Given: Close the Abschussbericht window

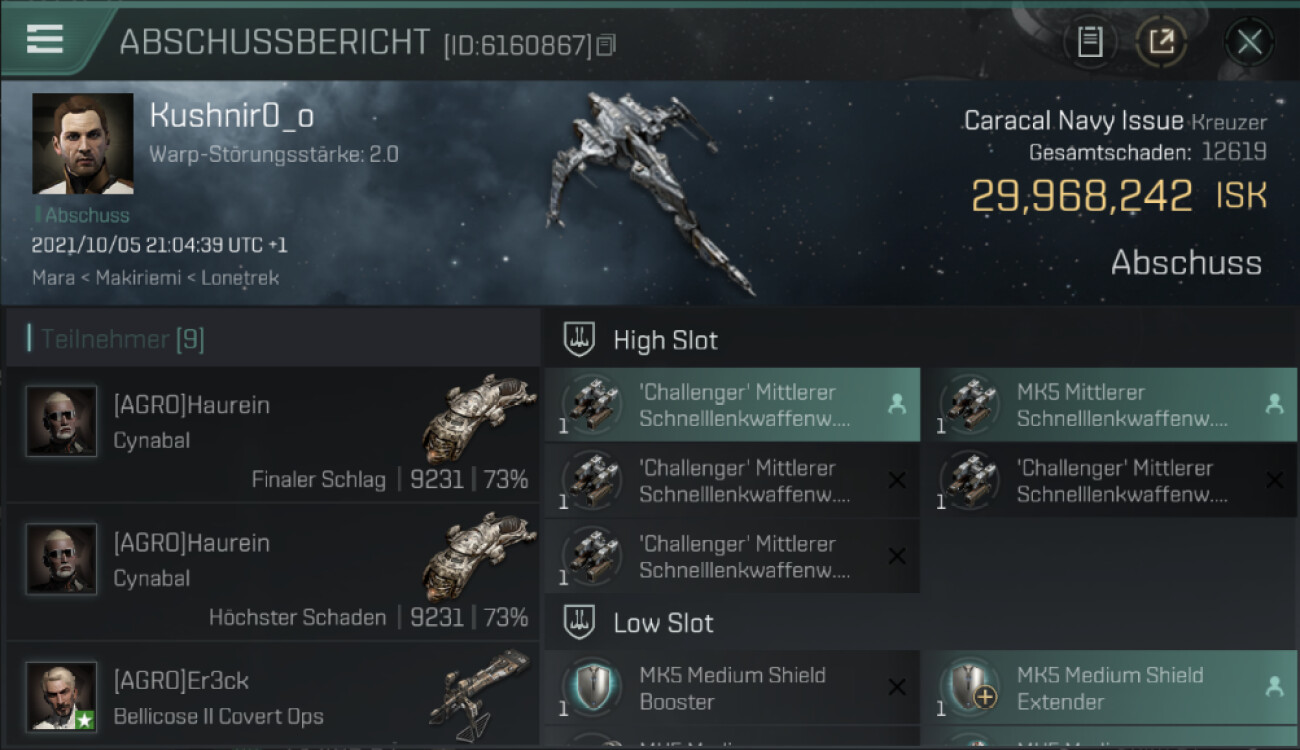Looking at the screenshot, I should [1249, 42].
